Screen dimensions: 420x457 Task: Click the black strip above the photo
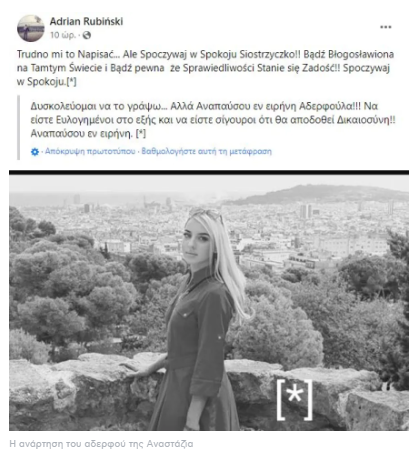coord(209,173)
